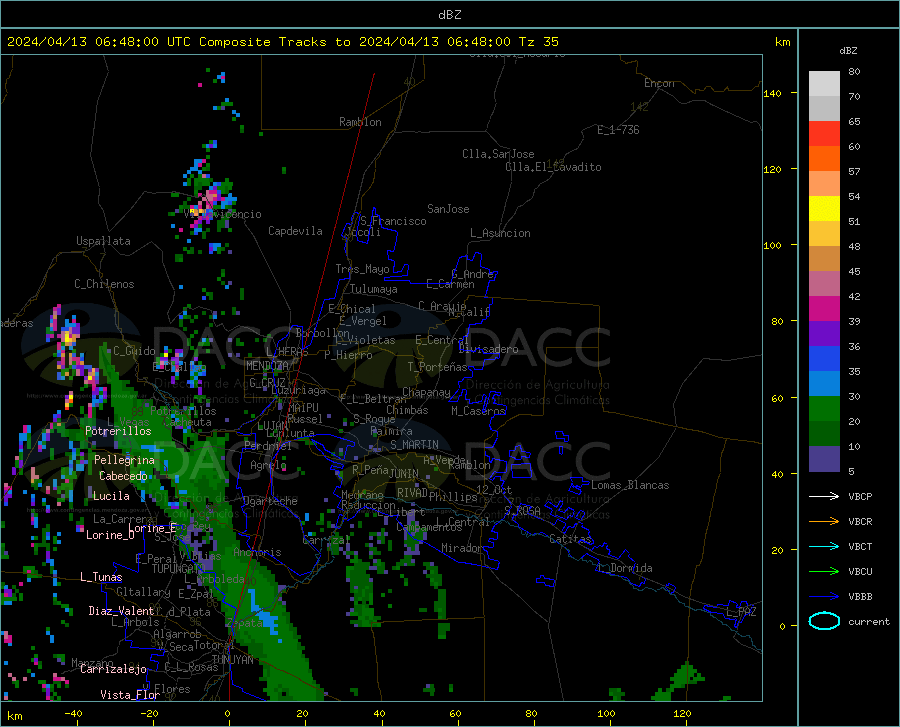Click the orange VBCR arrow icon
Viewport: 900px width, 727px height.
point(824,521)
